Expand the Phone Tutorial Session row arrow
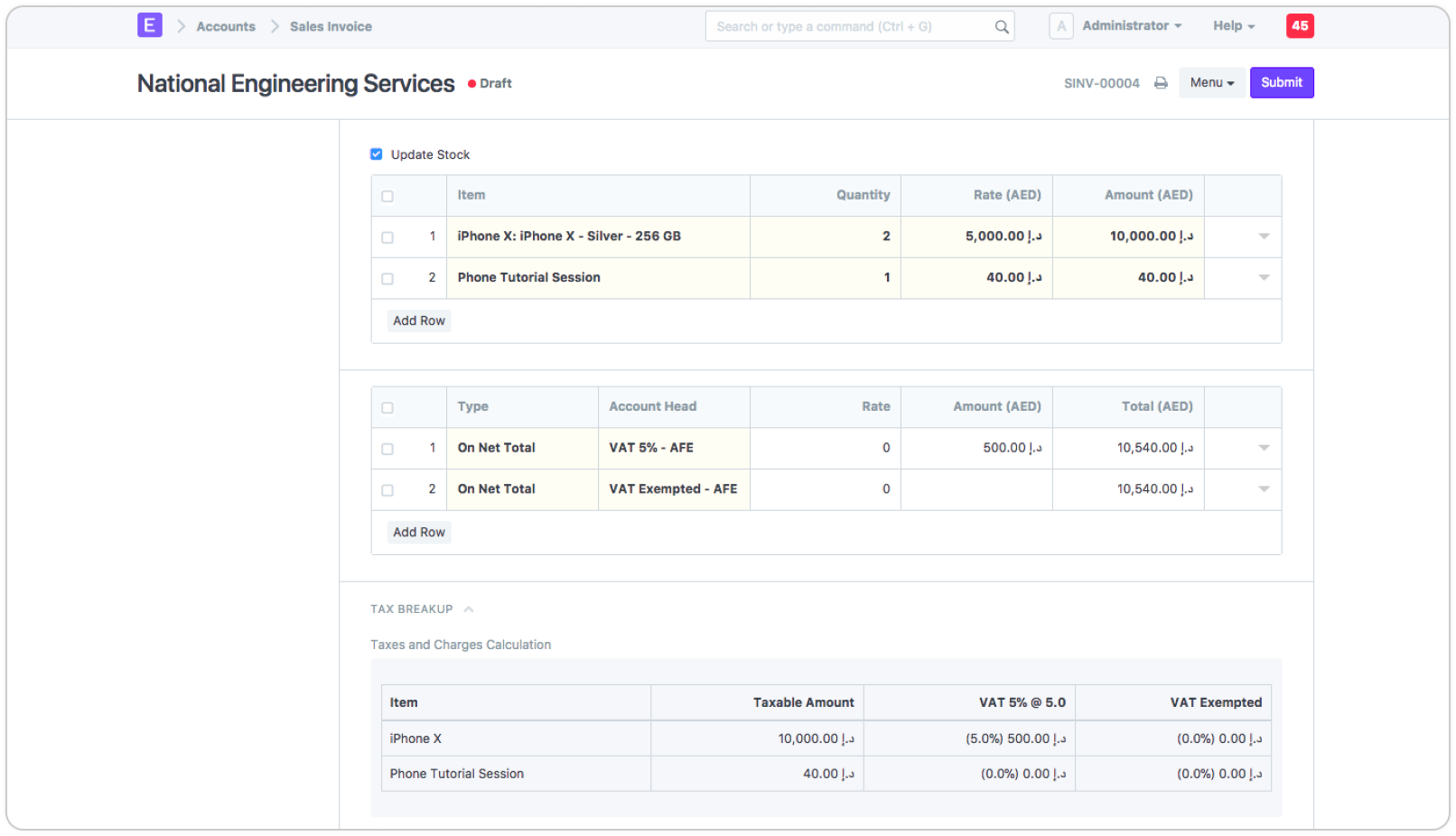1456x836 pixels. pyautogui.click(x=1264, y=278)
